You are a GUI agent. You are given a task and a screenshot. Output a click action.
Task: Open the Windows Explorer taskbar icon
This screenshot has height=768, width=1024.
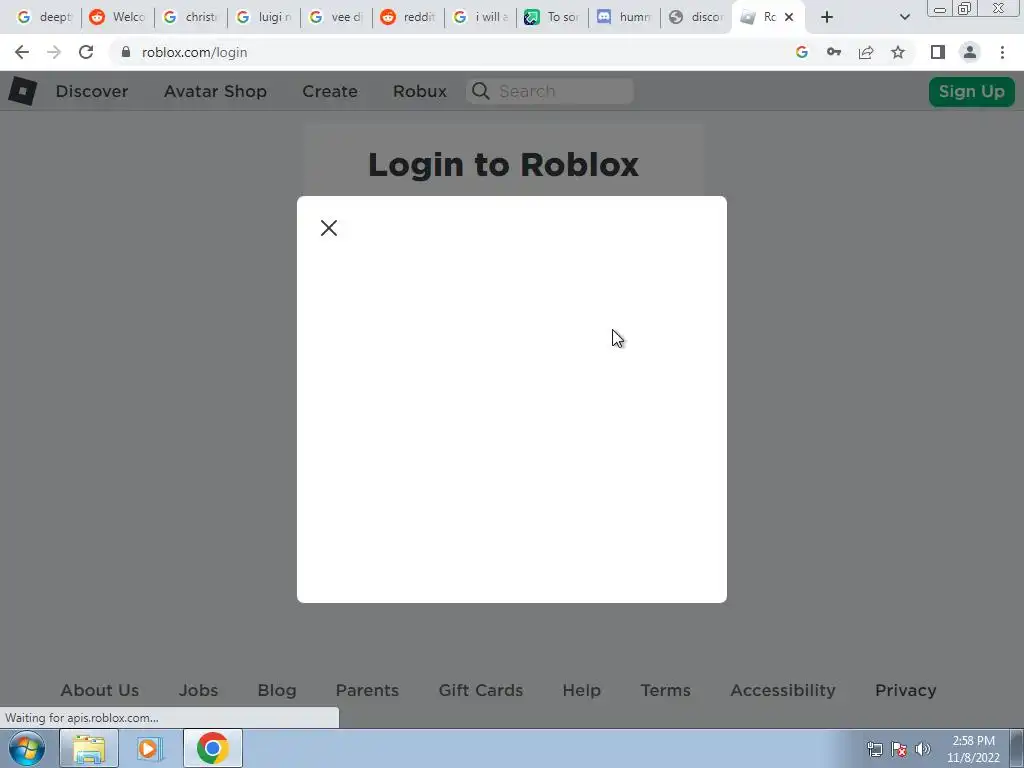89,748
